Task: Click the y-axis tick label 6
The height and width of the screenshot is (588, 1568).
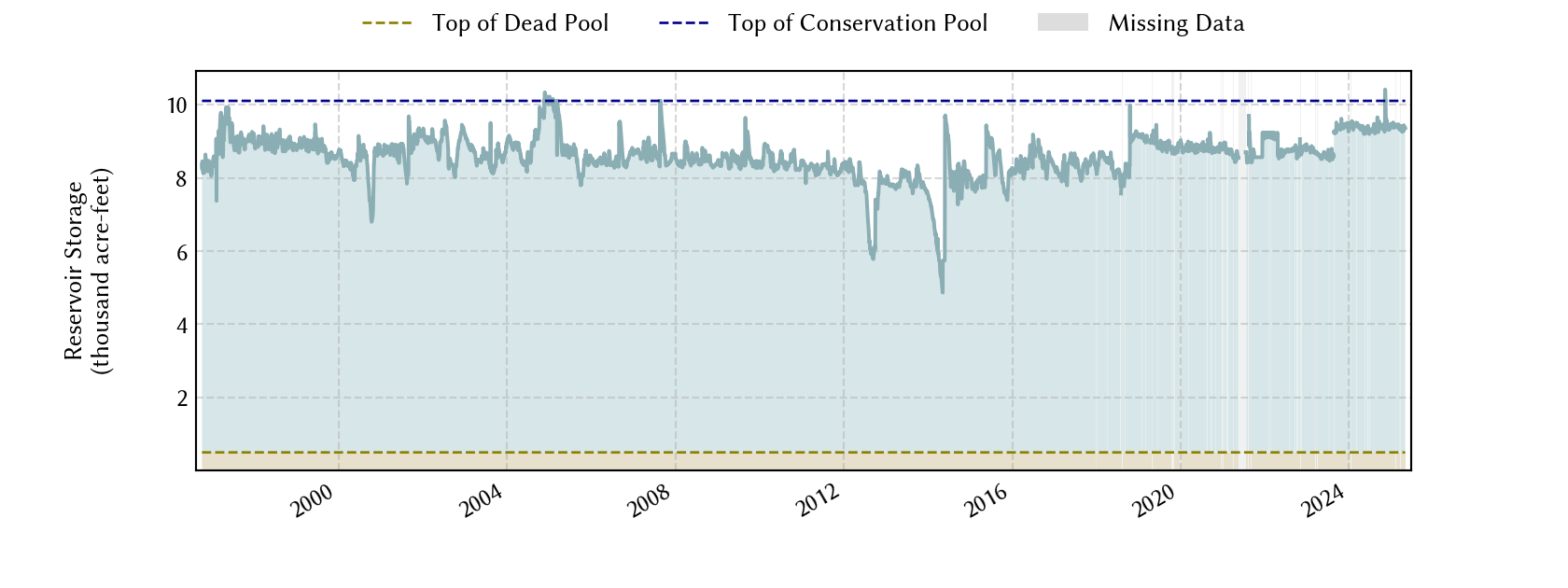Action: point(182,252)
